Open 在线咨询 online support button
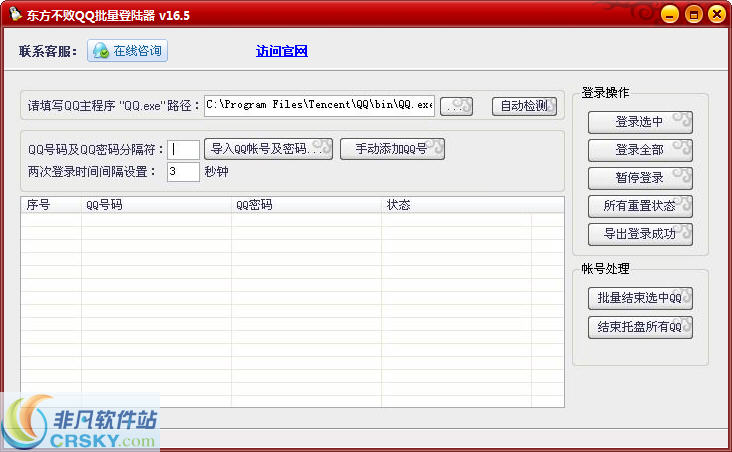The image size is (732, 452). tap(127, 51)
